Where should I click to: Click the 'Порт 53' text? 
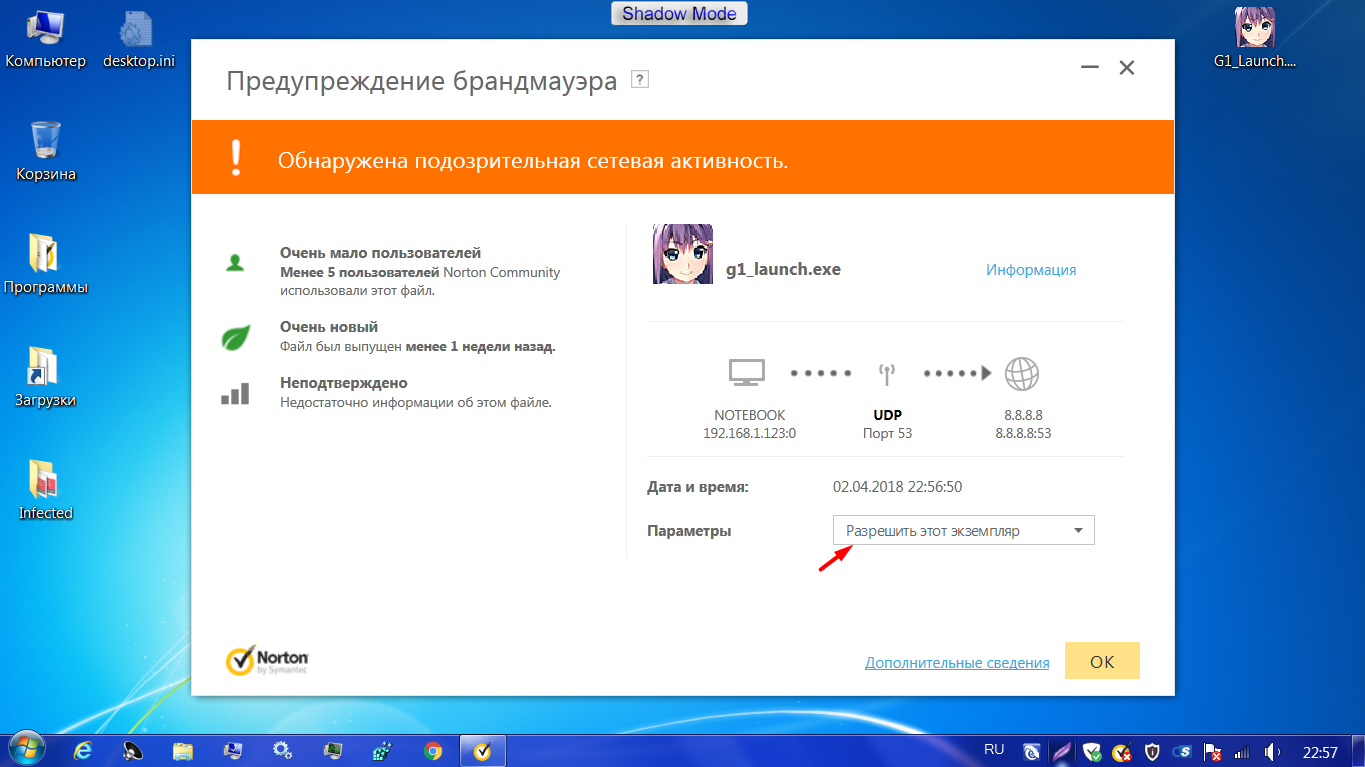pyautogui.click(x=887, y=433)
